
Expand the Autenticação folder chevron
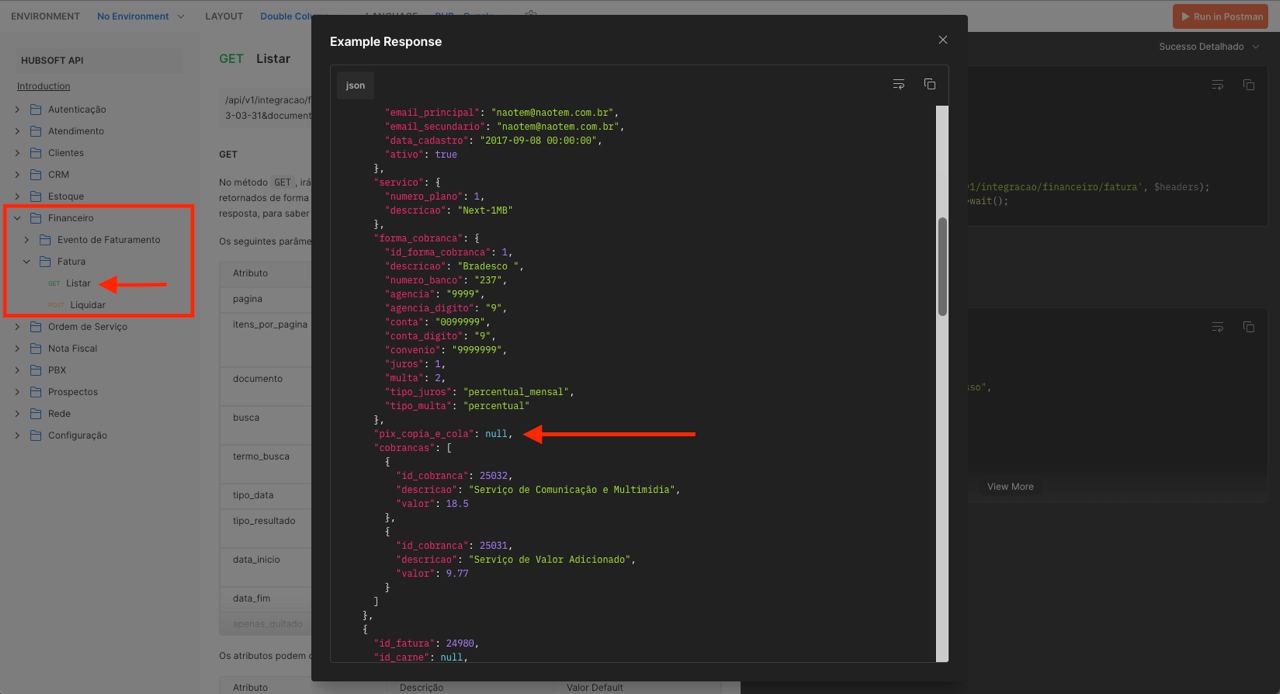coord(17,109)
